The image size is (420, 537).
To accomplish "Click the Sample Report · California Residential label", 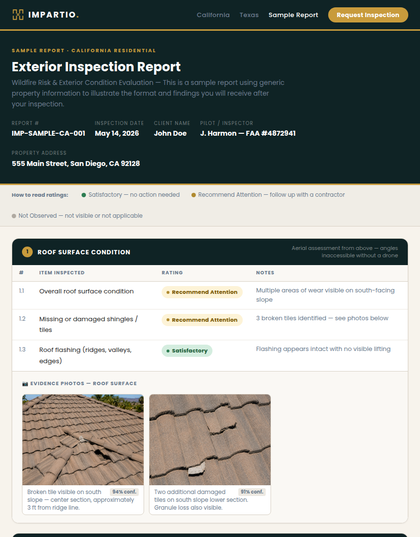I will pos(84,50).
